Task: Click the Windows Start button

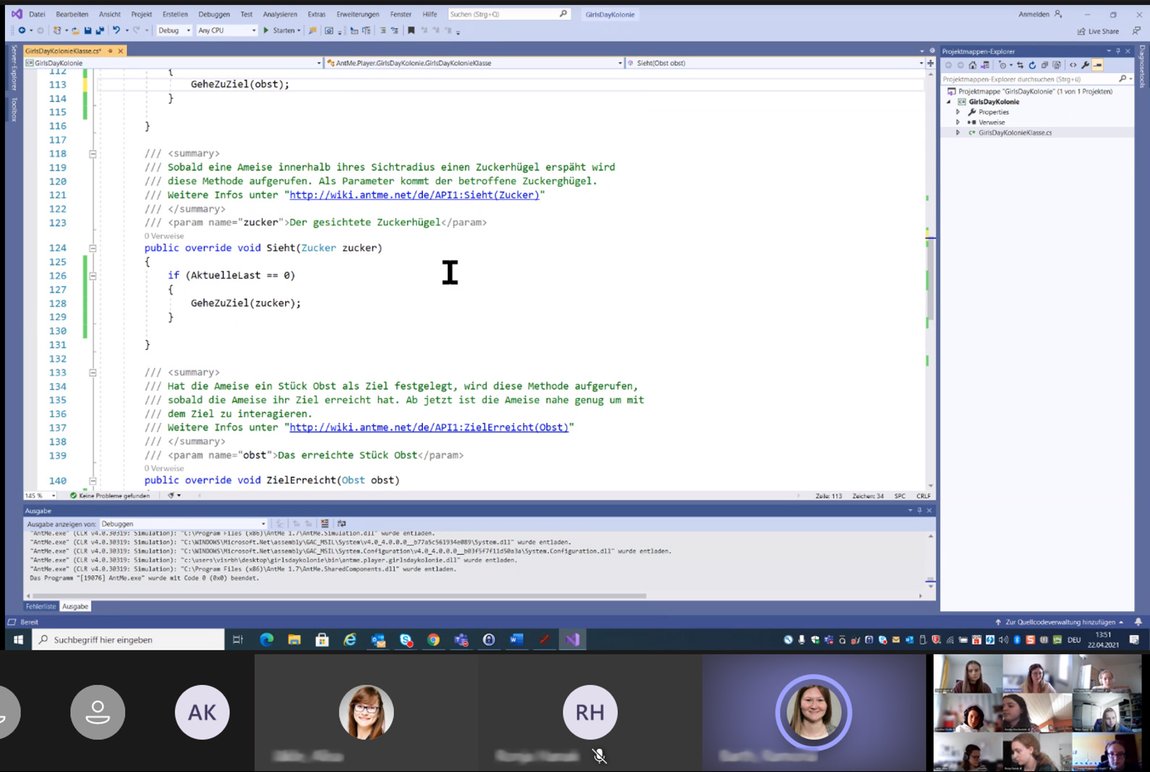Action: 18,640
